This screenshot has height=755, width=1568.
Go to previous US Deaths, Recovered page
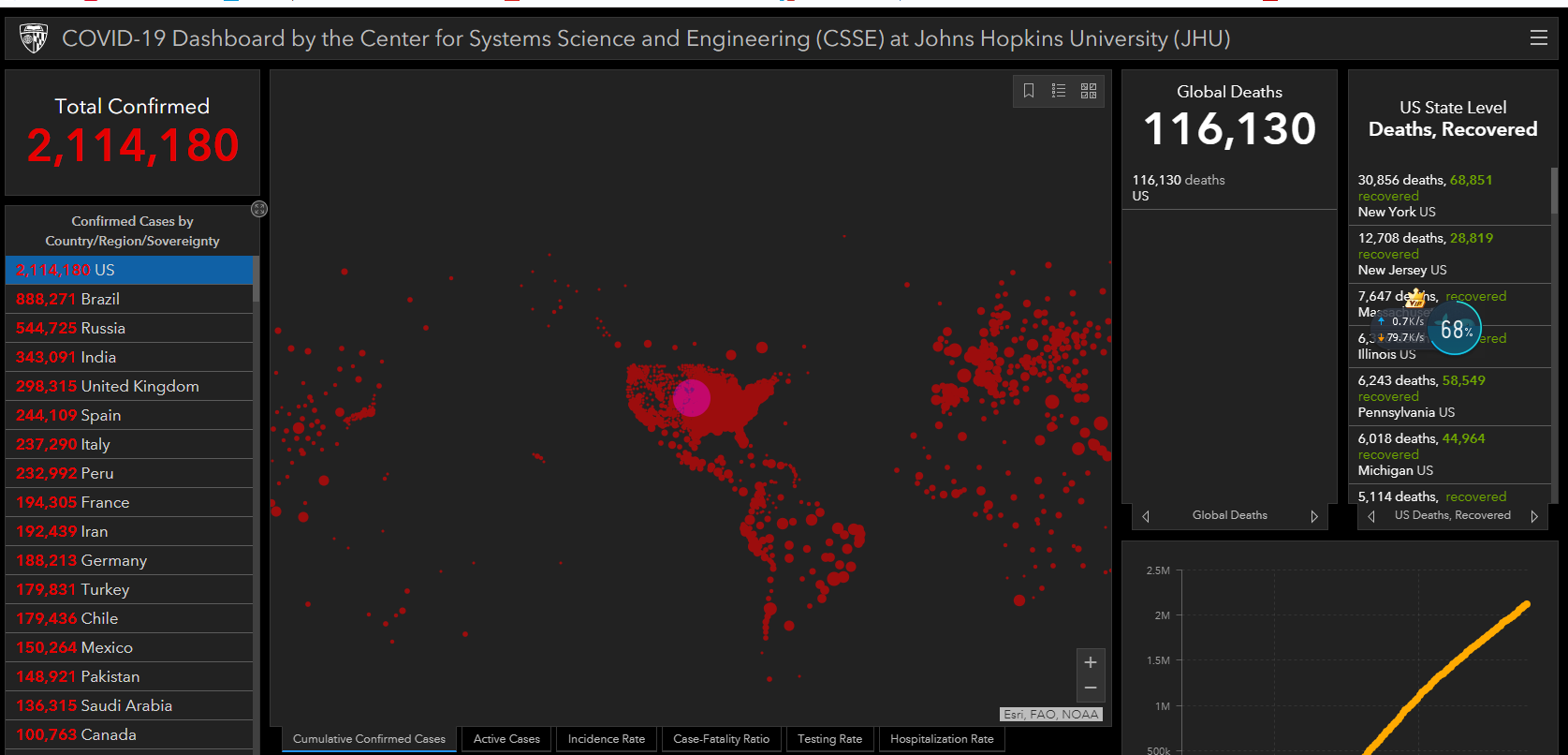pyautogui.click(x=1371, y=516)
